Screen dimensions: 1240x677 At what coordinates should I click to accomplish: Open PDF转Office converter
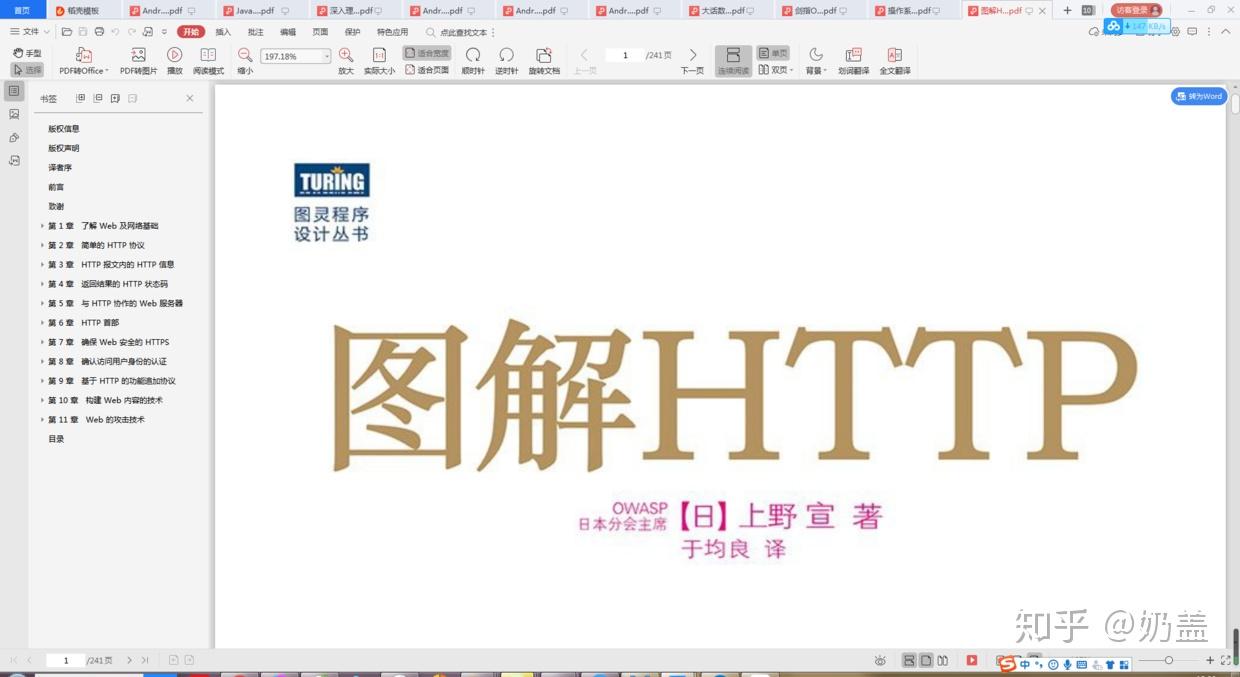point(84,61)
